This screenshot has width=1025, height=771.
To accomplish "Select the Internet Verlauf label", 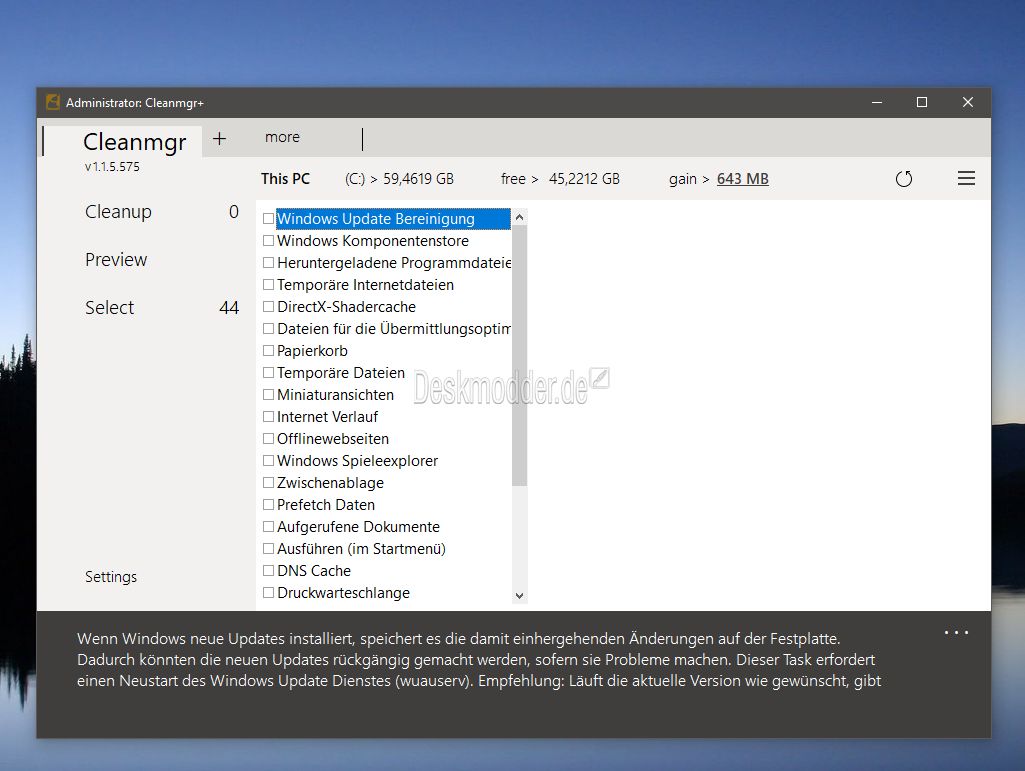I will 328,417.
